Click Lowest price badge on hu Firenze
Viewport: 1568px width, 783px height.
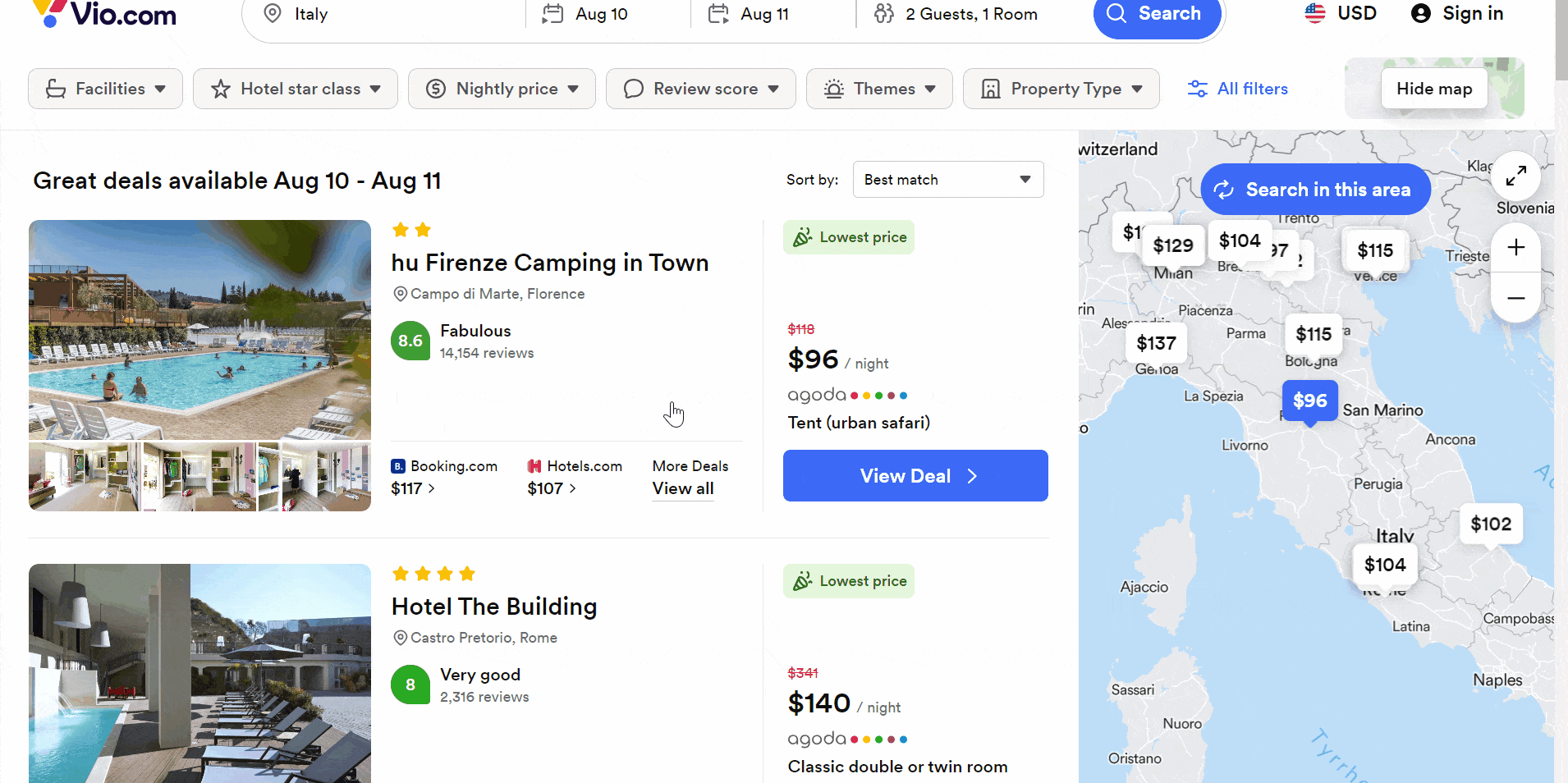click(x=849, y=237)
